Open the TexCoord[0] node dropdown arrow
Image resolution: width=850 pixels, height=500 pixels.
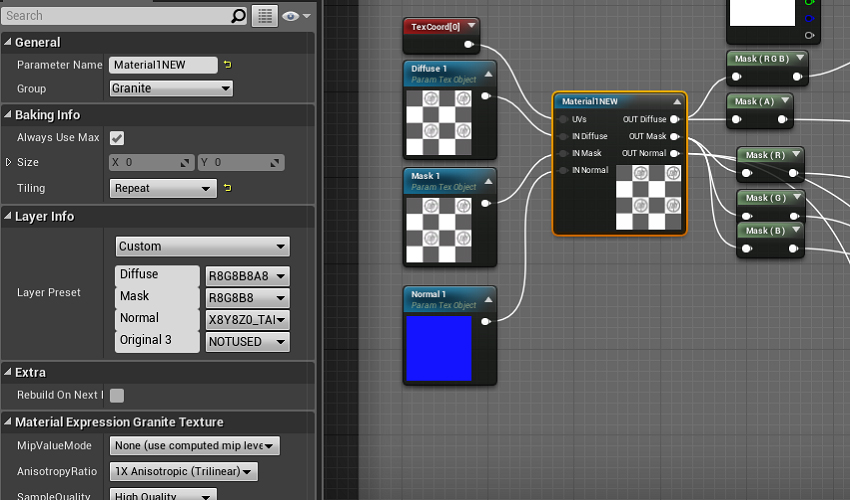coord(471,25)
